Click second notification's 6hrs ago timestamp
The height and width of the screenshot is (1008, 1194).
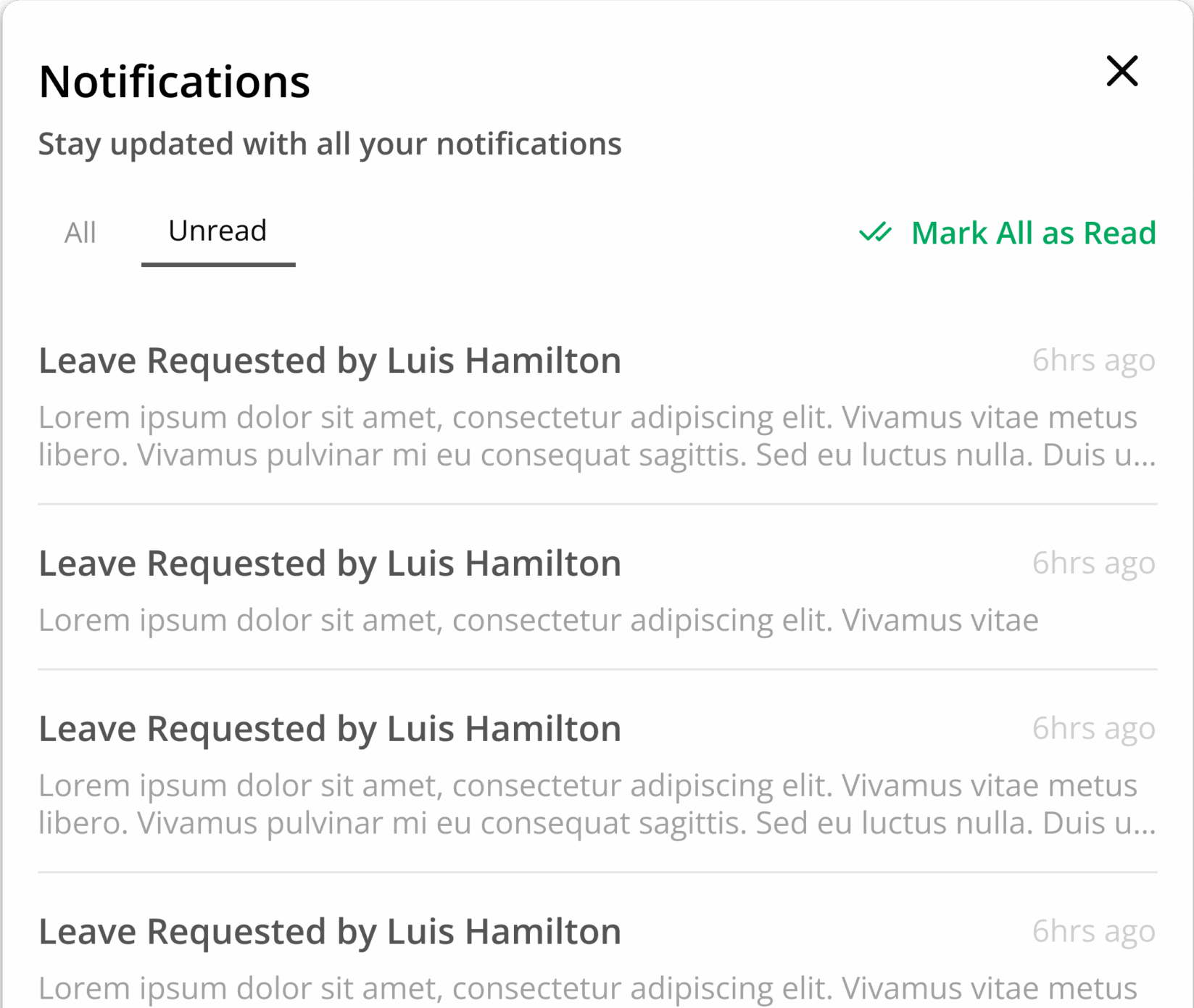click(x=1093, y=564)
